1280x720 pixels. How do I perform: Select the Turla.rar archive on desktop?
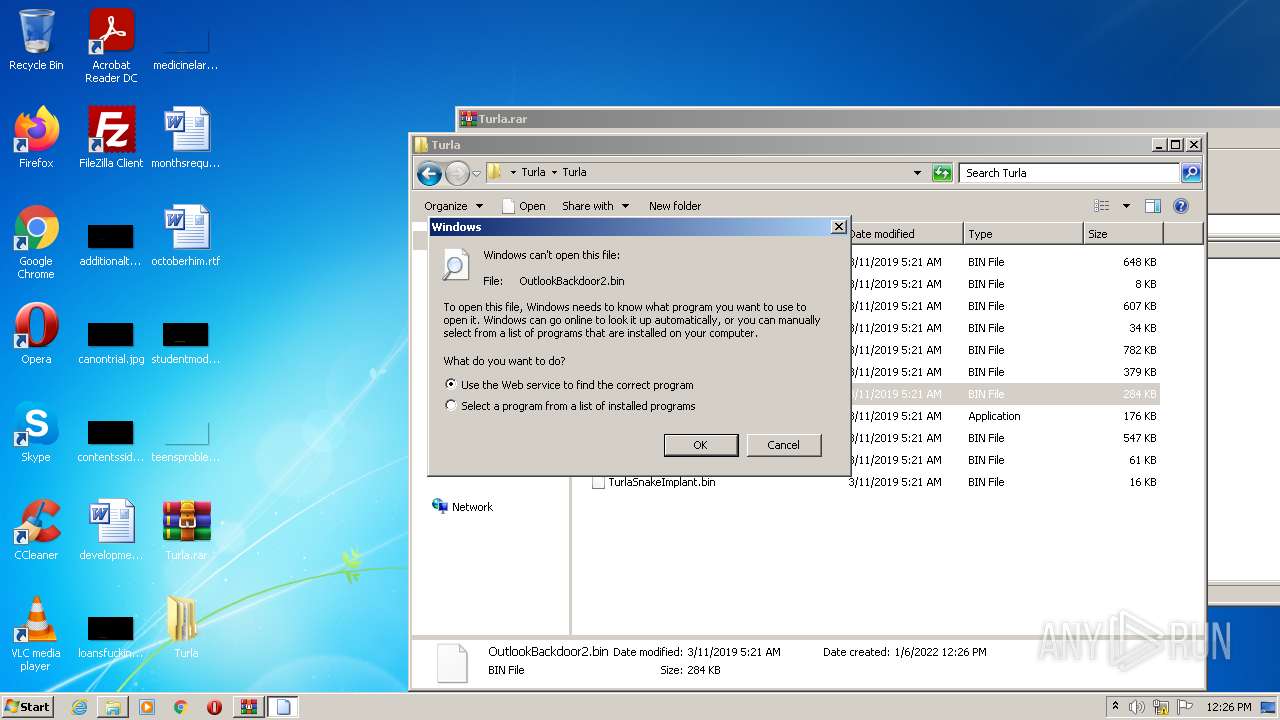tap(186, 530)
